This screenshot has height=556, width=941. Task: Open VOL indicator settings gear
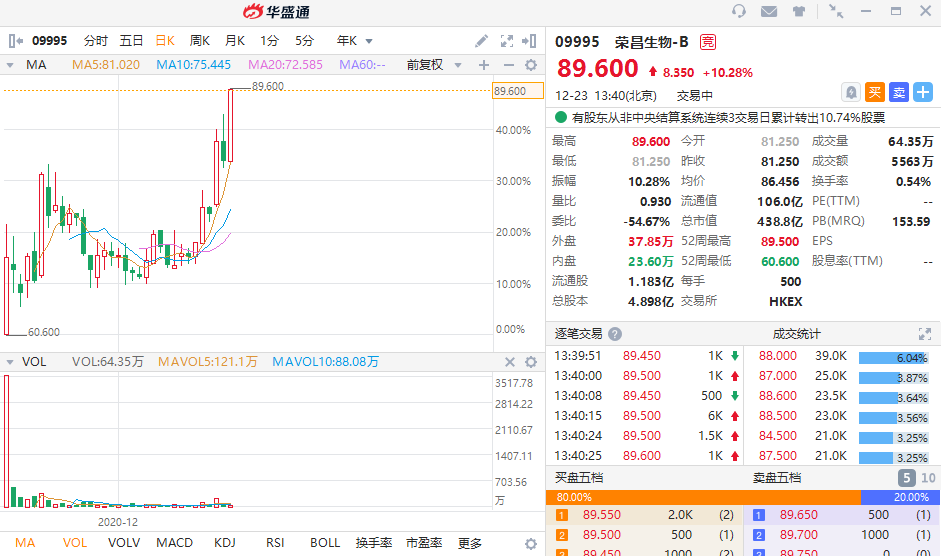point(531,362)
